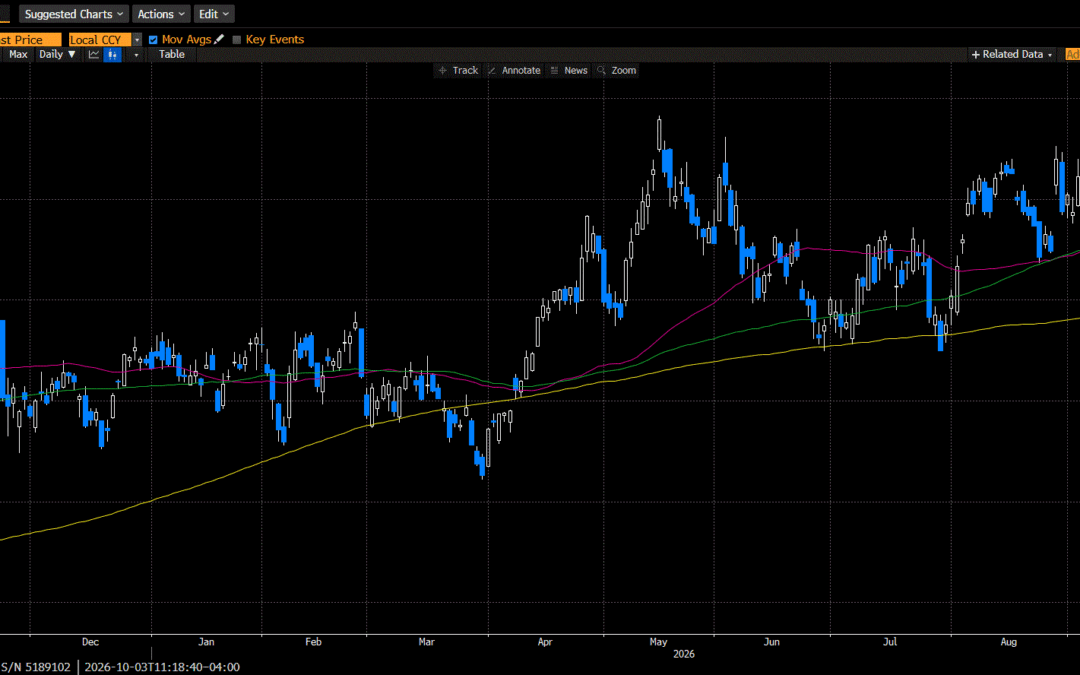Click the 2026-10-03T11:18:40-04:00 timestamp

point(162,667)
